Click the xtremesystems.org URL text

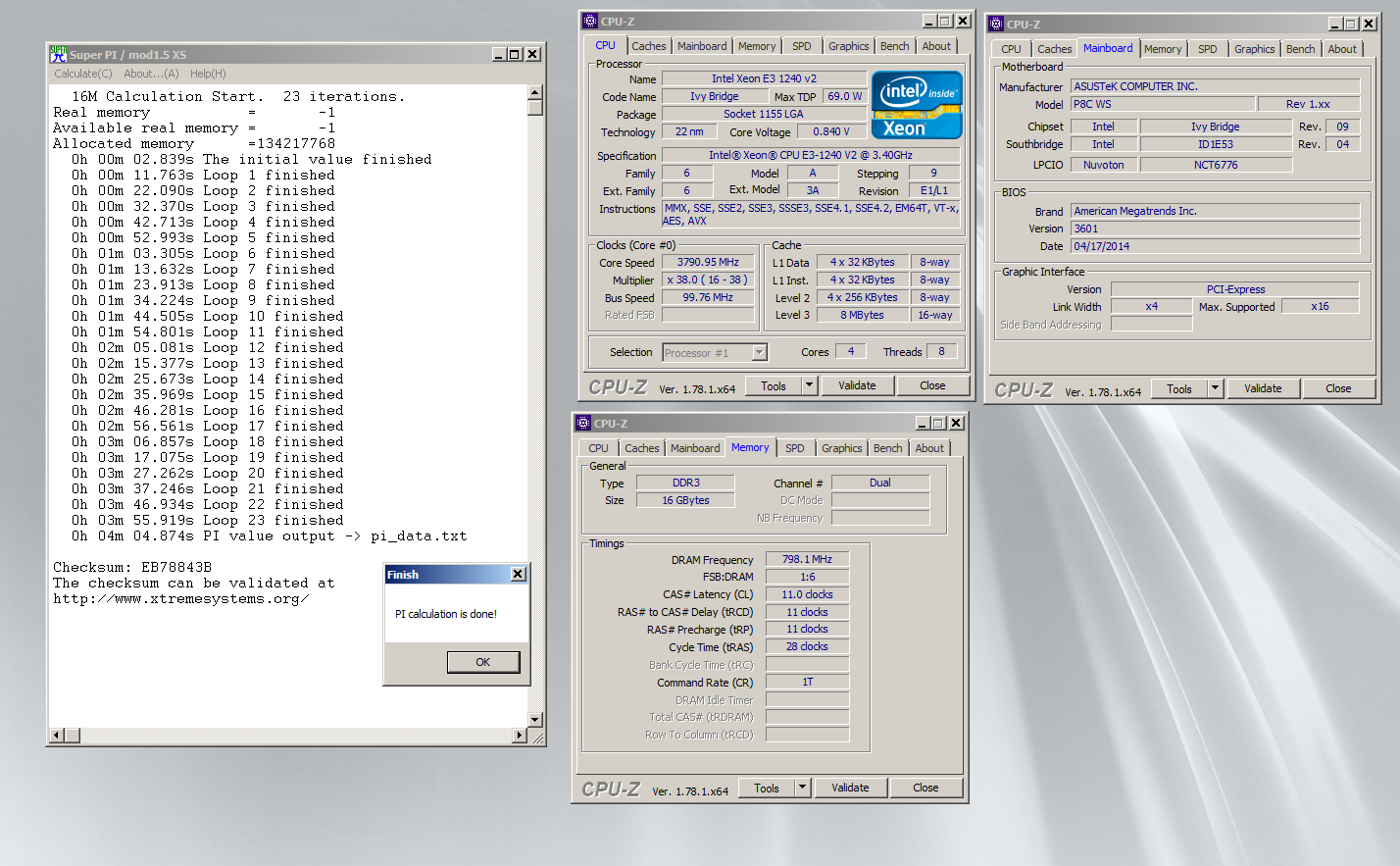(181, 598)
